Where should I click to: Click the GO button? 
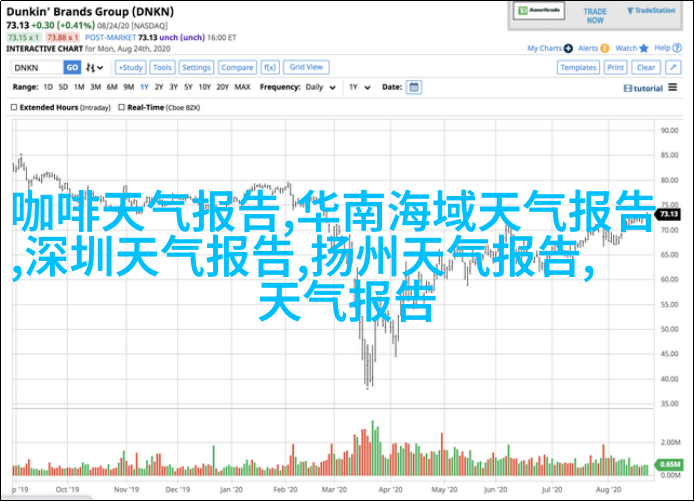point(72,67)
